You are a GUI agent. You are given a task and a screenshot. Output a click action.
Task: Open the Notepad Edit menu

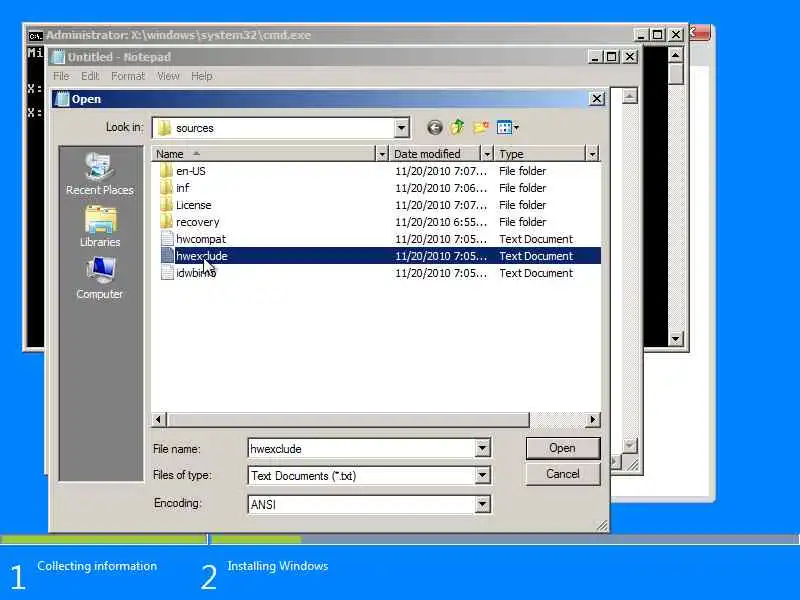tap(90, 76)
